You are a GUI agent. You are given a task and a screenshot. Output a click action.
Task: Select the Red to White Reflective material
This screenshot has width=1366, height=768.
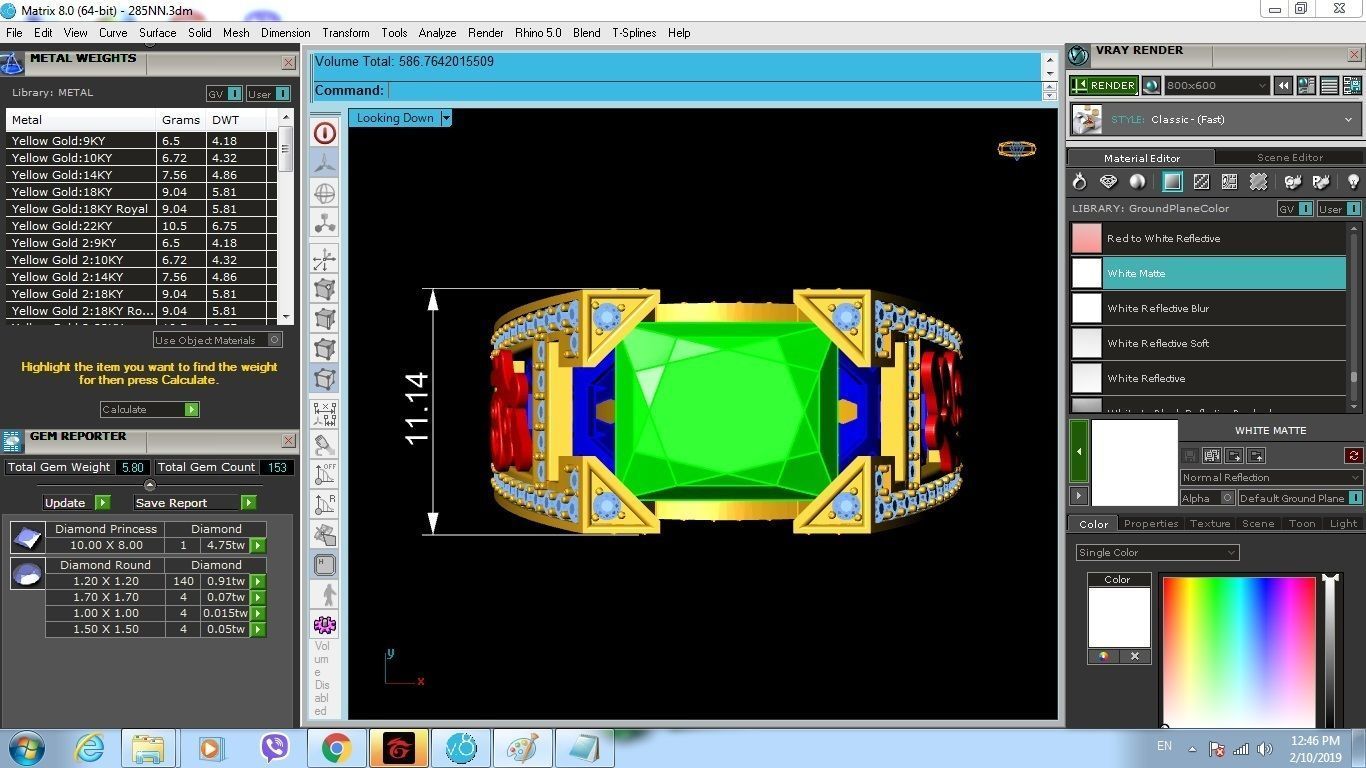(x=1208, y=238)
